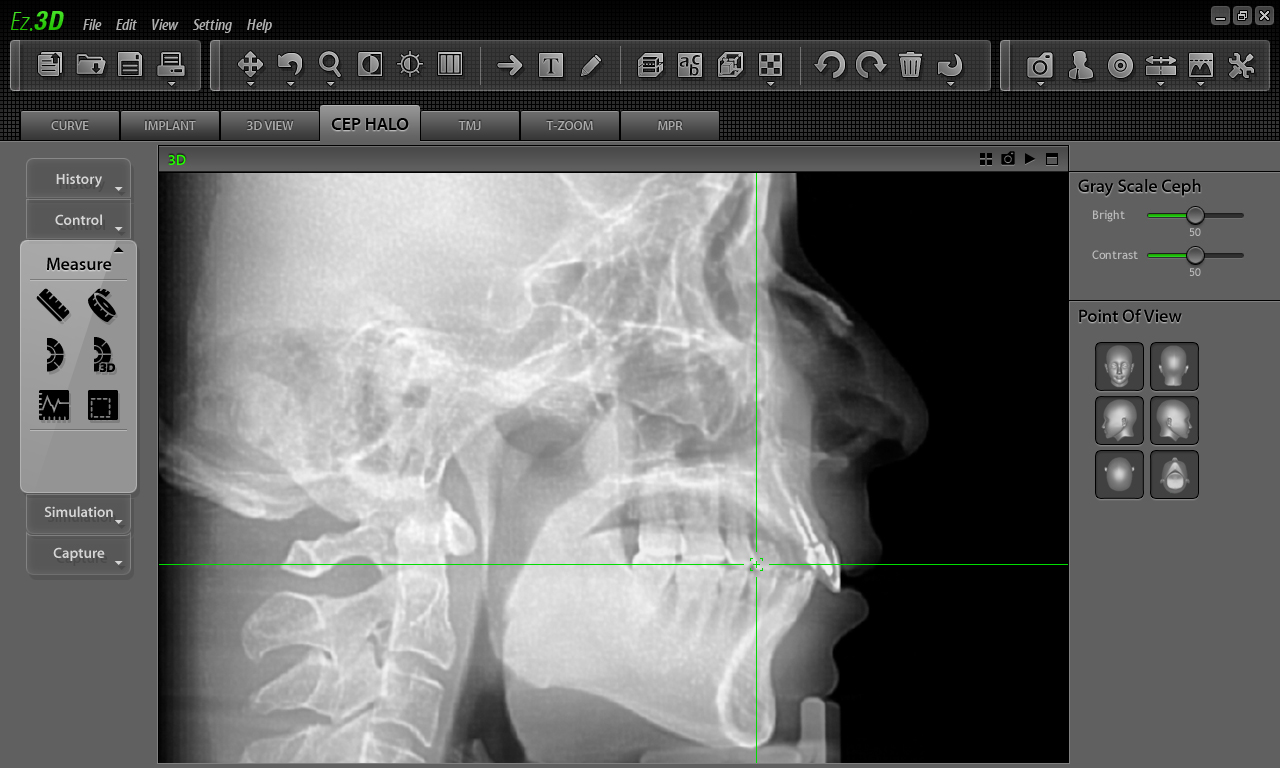Open the Help menu
This screenshot has width=1280, height=768.
click(259, 25)
